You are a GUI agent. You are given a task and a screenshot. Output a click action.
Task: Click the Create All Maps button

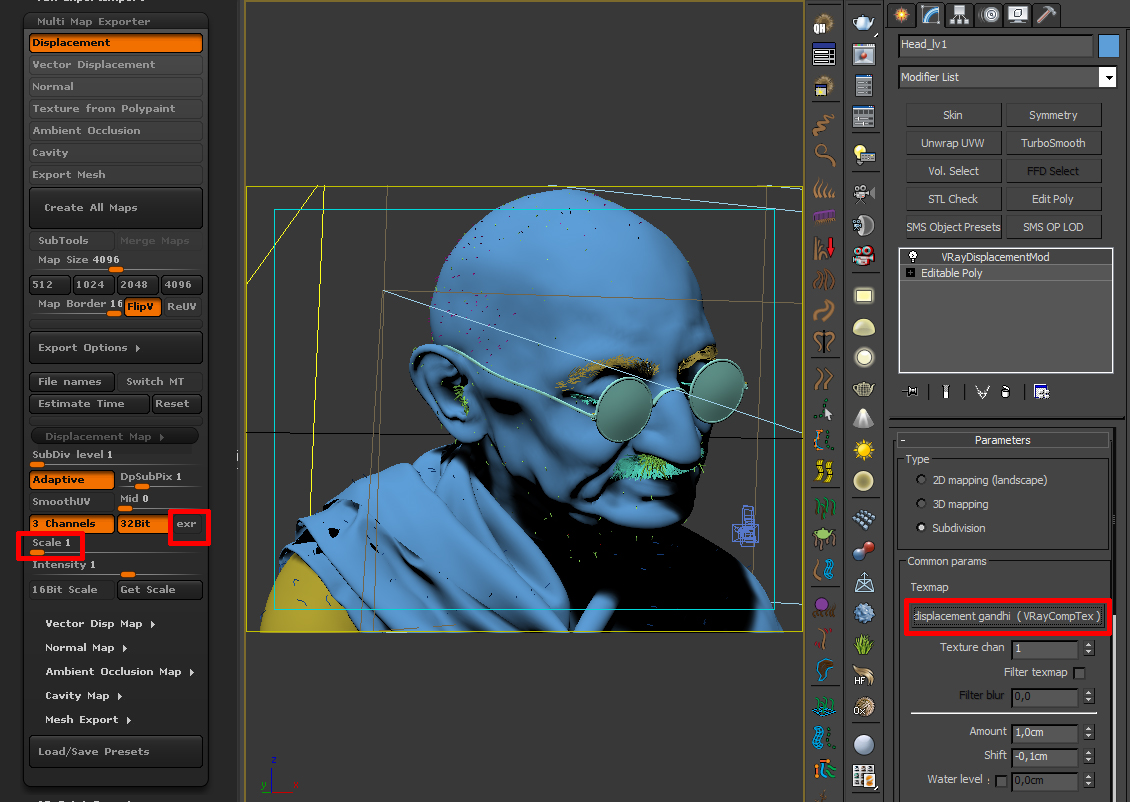116,208
